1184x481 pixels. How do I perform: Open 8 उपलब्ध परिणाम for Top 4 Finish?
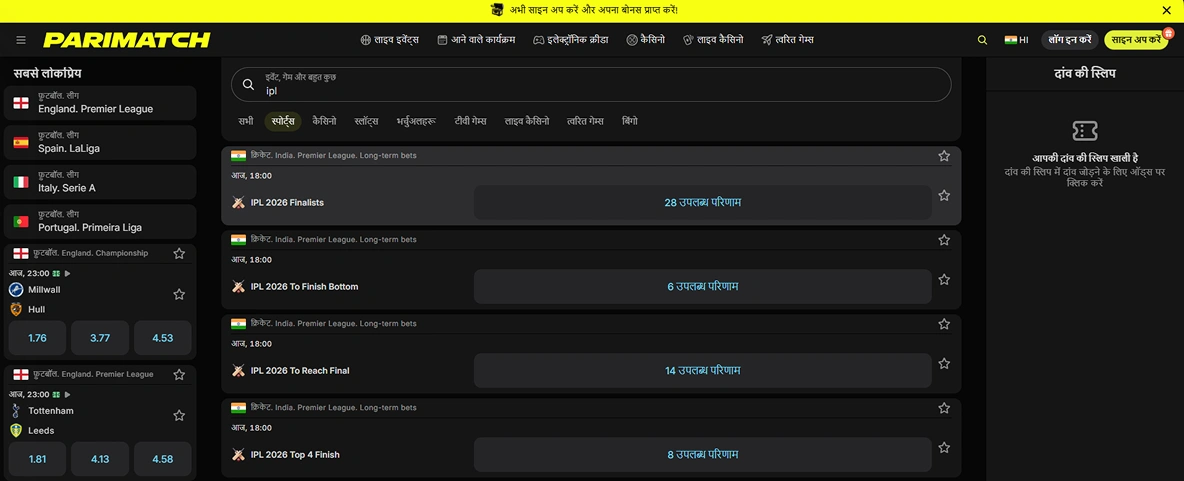point(702,454)
